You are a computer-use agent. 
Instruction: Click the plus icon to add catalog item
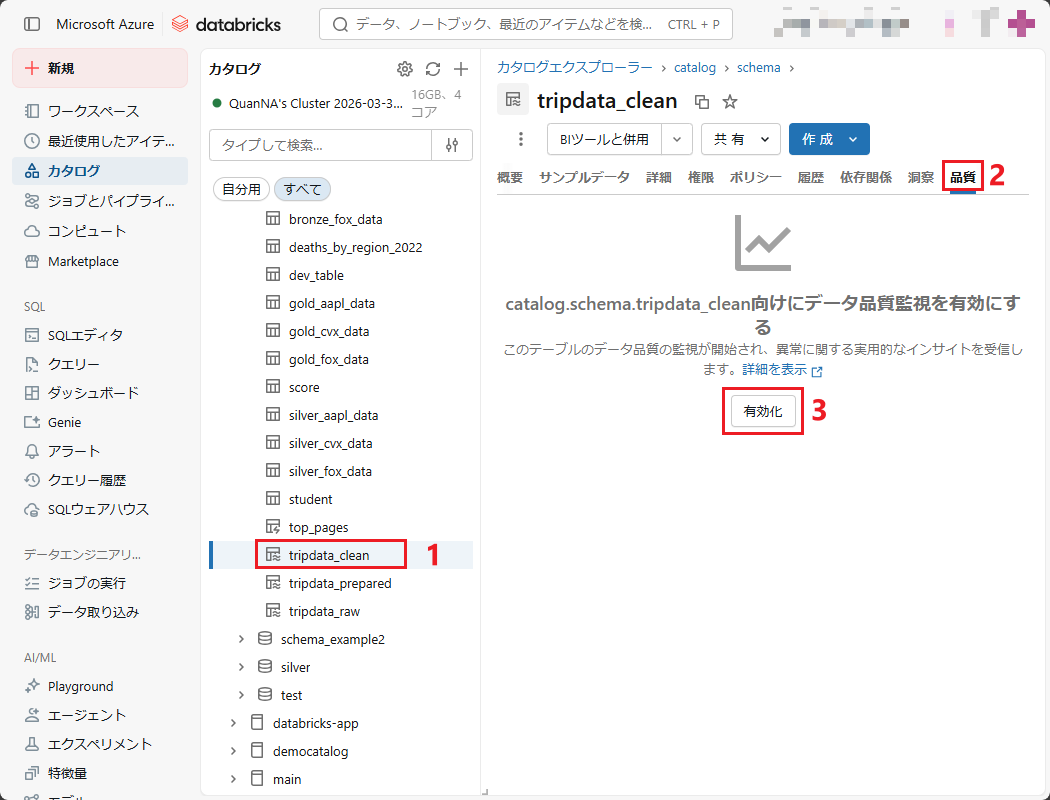pos(461,69)
